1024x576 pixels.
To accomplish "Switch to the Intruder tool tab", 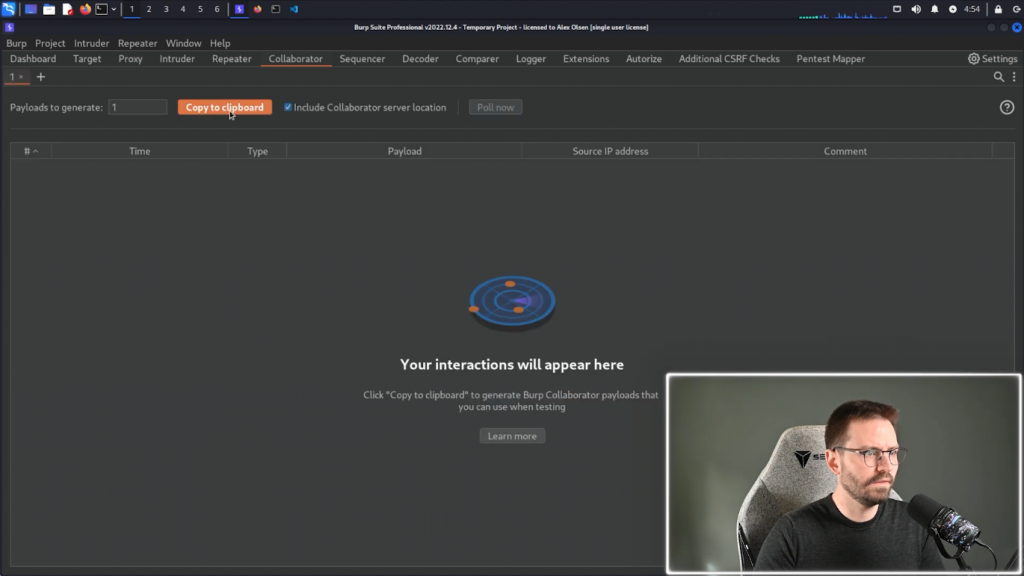I will point(177,59).
